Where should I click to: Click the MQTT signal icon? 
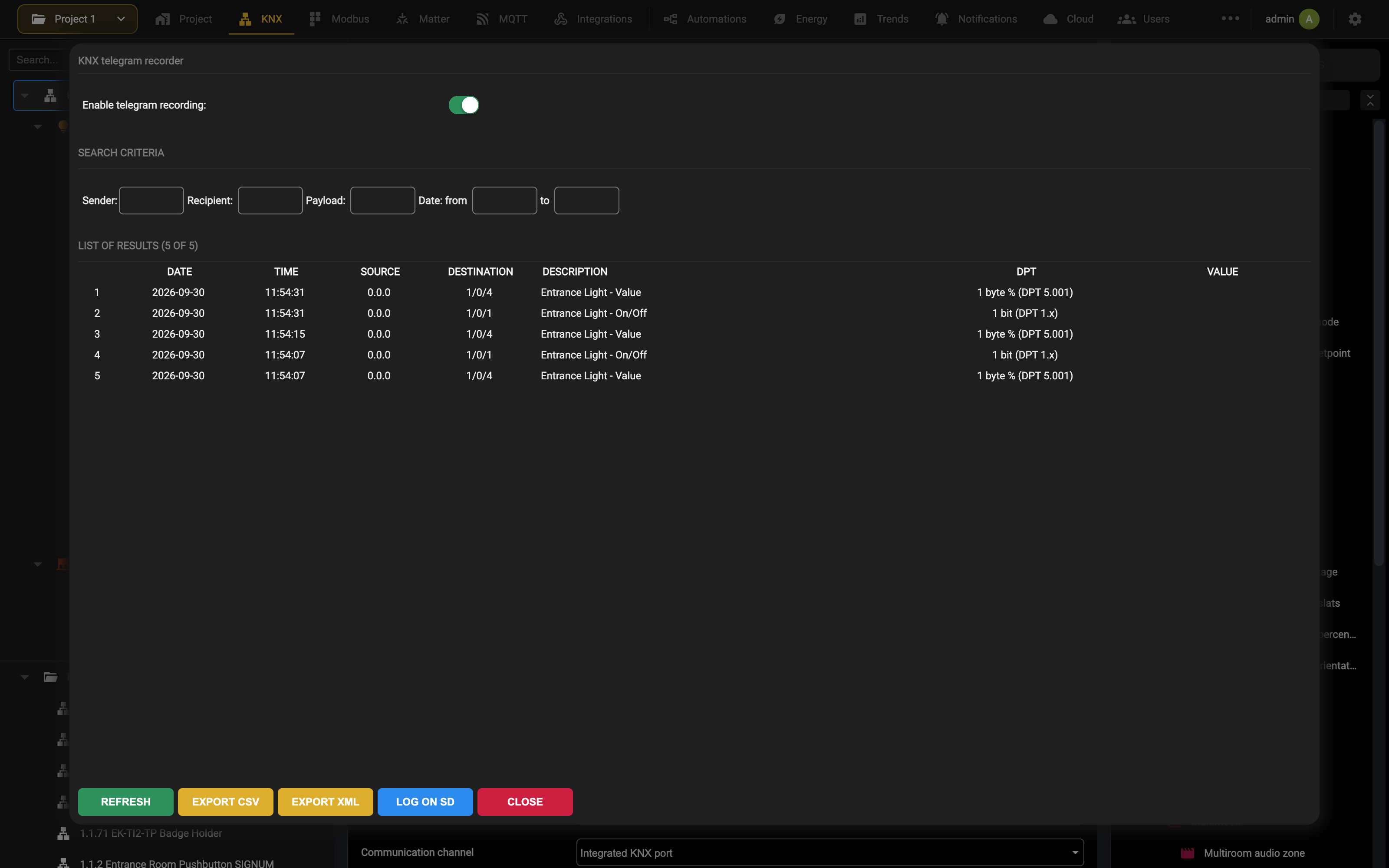click(x=483, y=19)
